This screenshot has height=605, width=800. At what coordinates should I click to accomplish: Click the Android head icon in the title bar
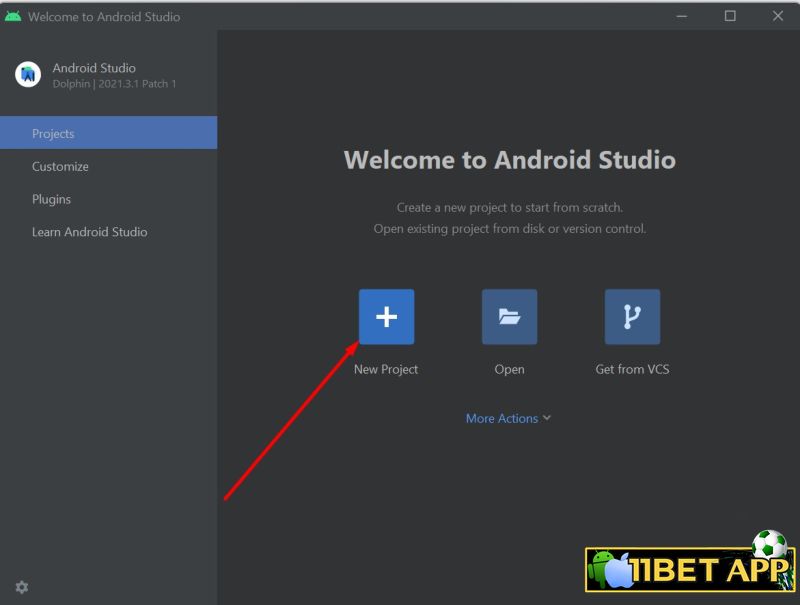tap(13, 16)
